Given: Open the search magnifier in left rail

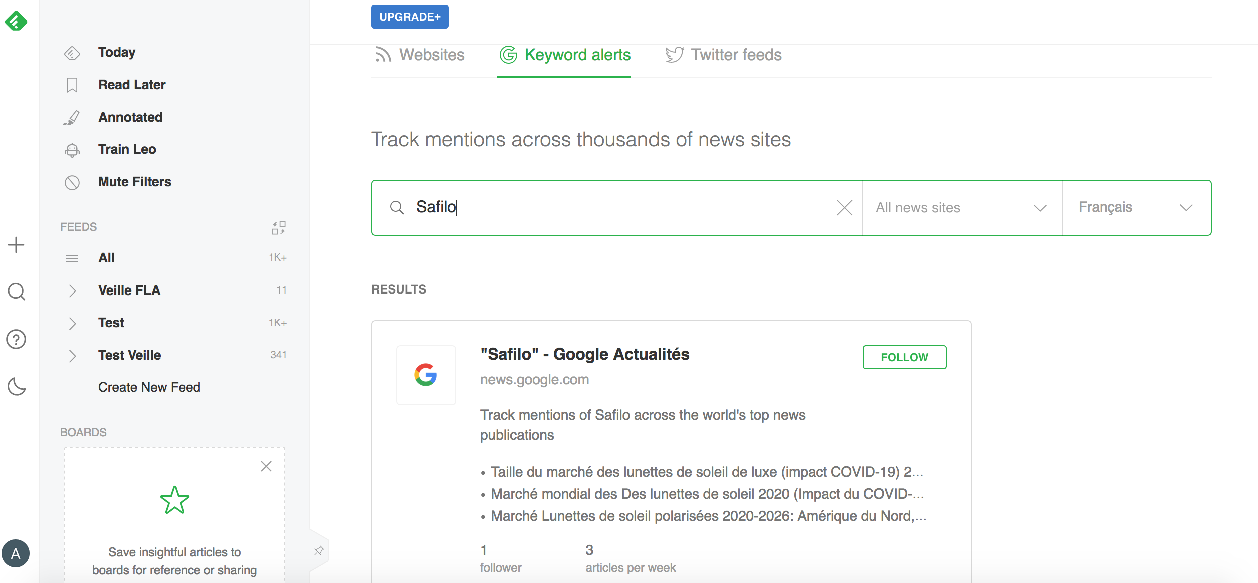Looking at the screenshot, I should 16,292.
